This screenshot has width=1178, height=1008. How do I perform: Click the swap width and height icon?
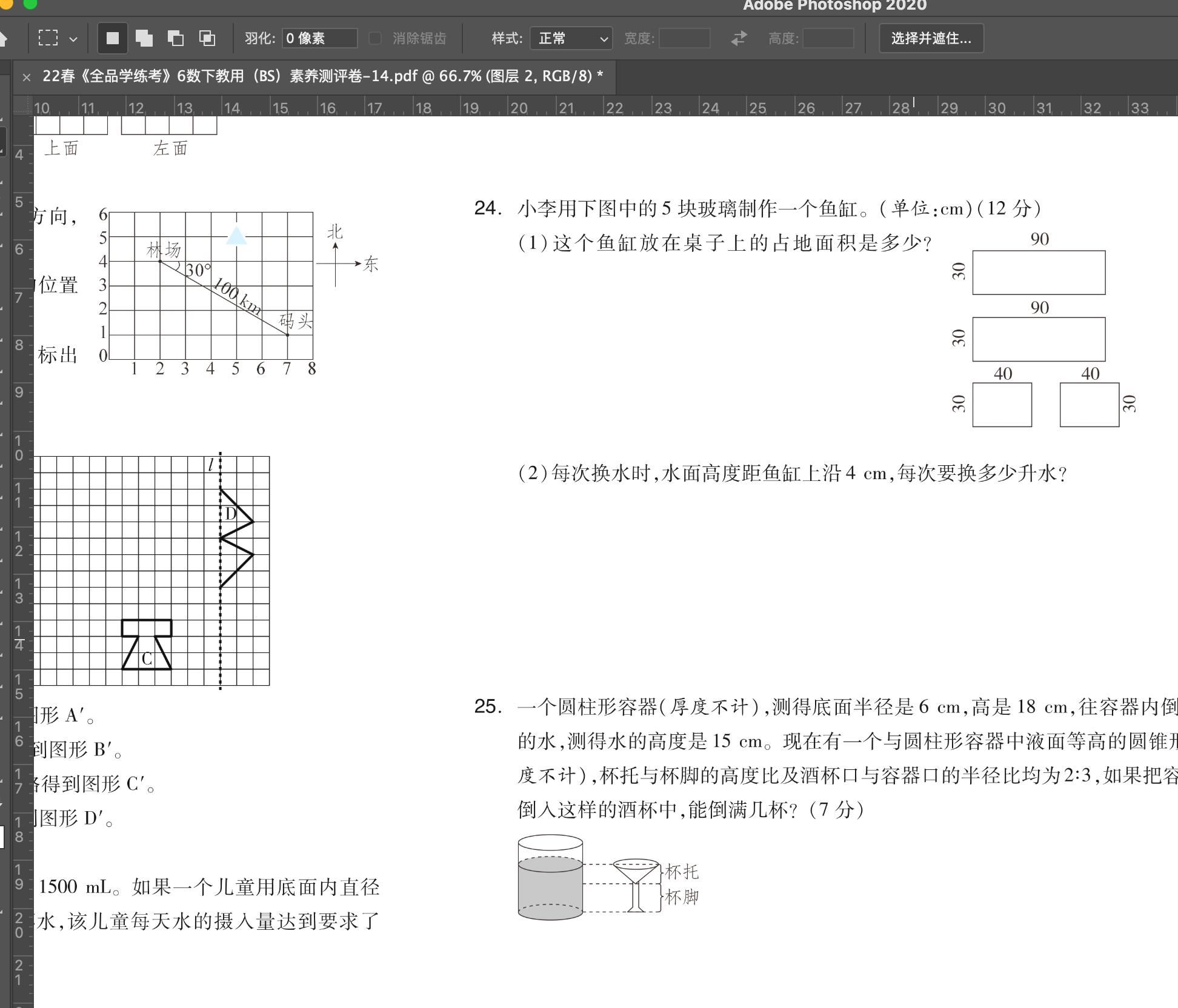point(739,38)
